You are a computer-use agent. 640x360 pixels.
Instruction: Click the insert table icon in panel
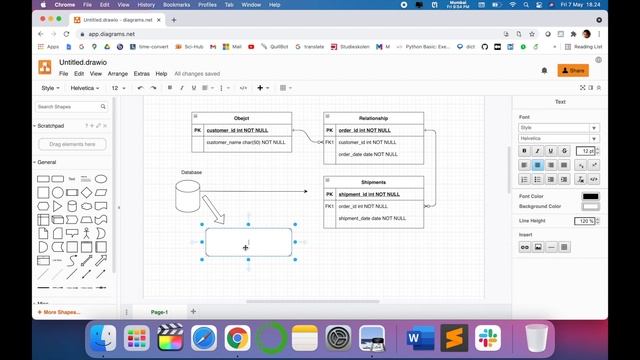[564, 247]
